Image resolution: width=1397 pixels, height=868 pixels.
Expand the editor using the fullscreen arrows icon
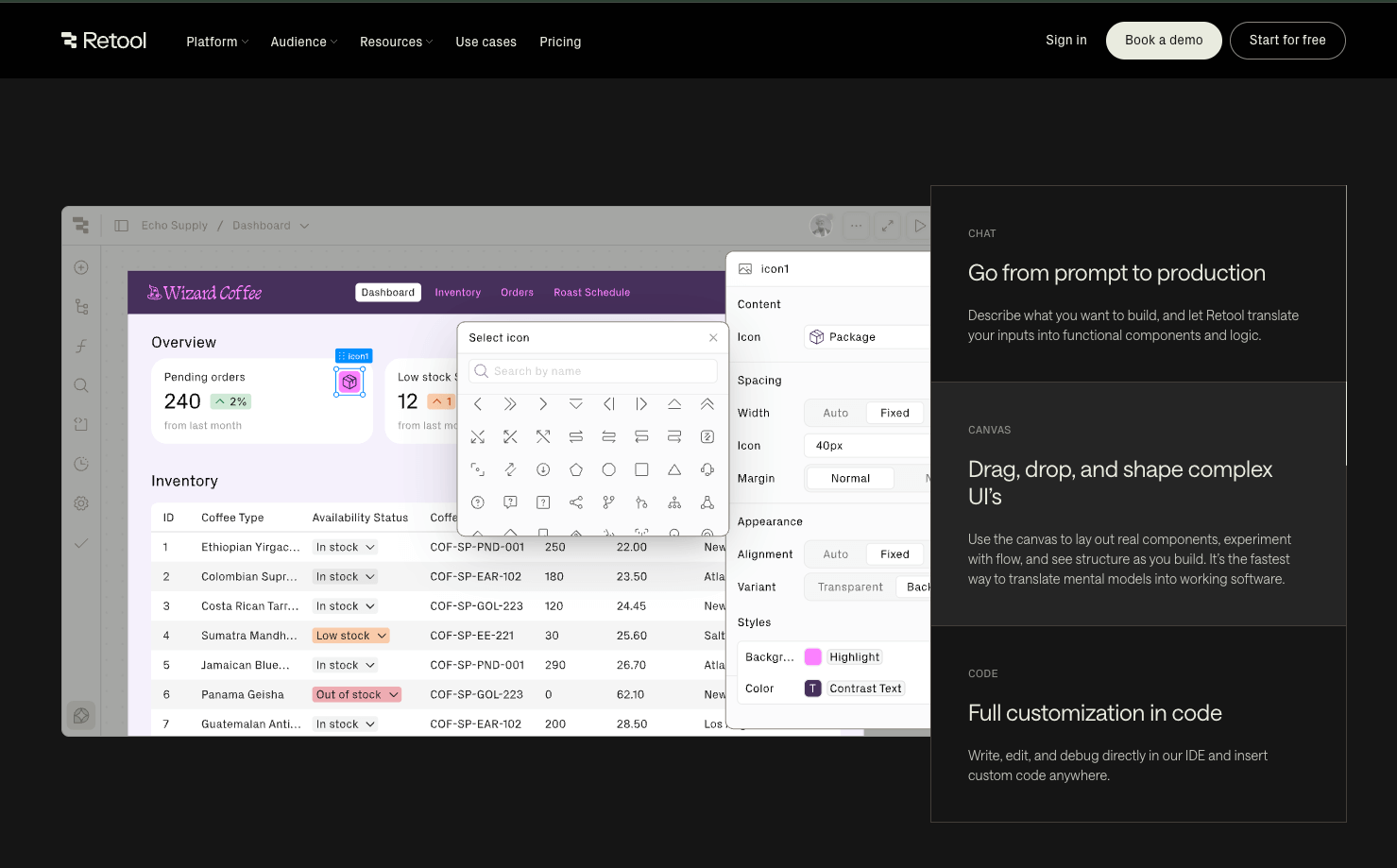click(x=887, y=225)
